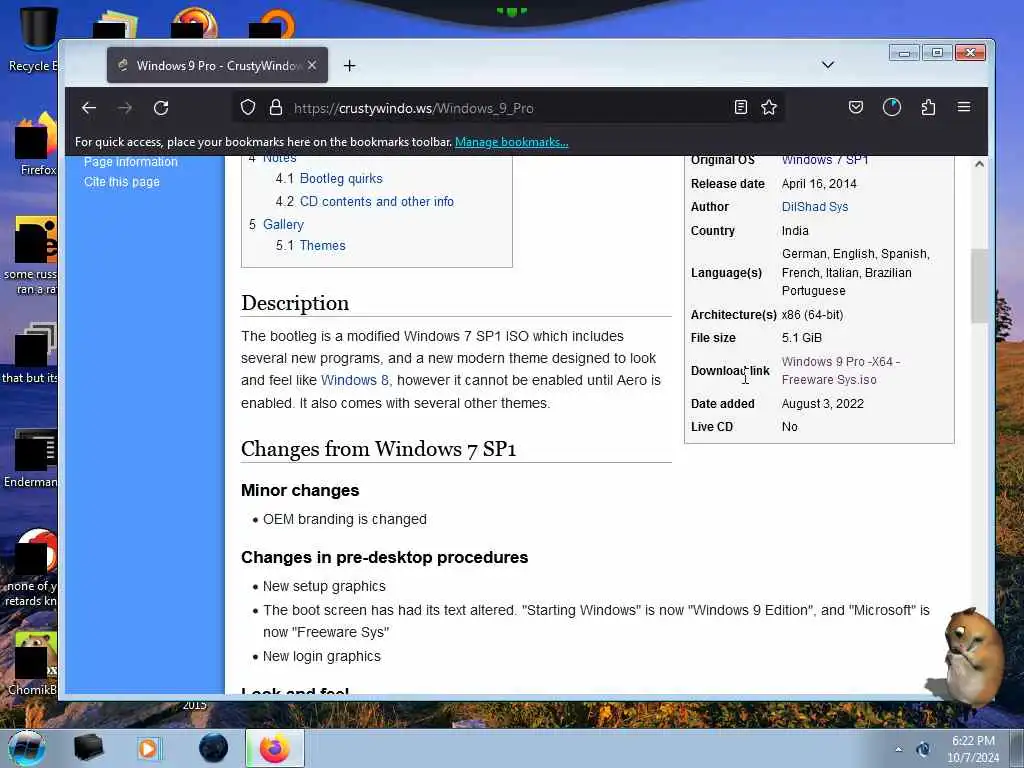Open a new tab with plus button
This screenshot has height=768, width=1024.
point(349,65)
